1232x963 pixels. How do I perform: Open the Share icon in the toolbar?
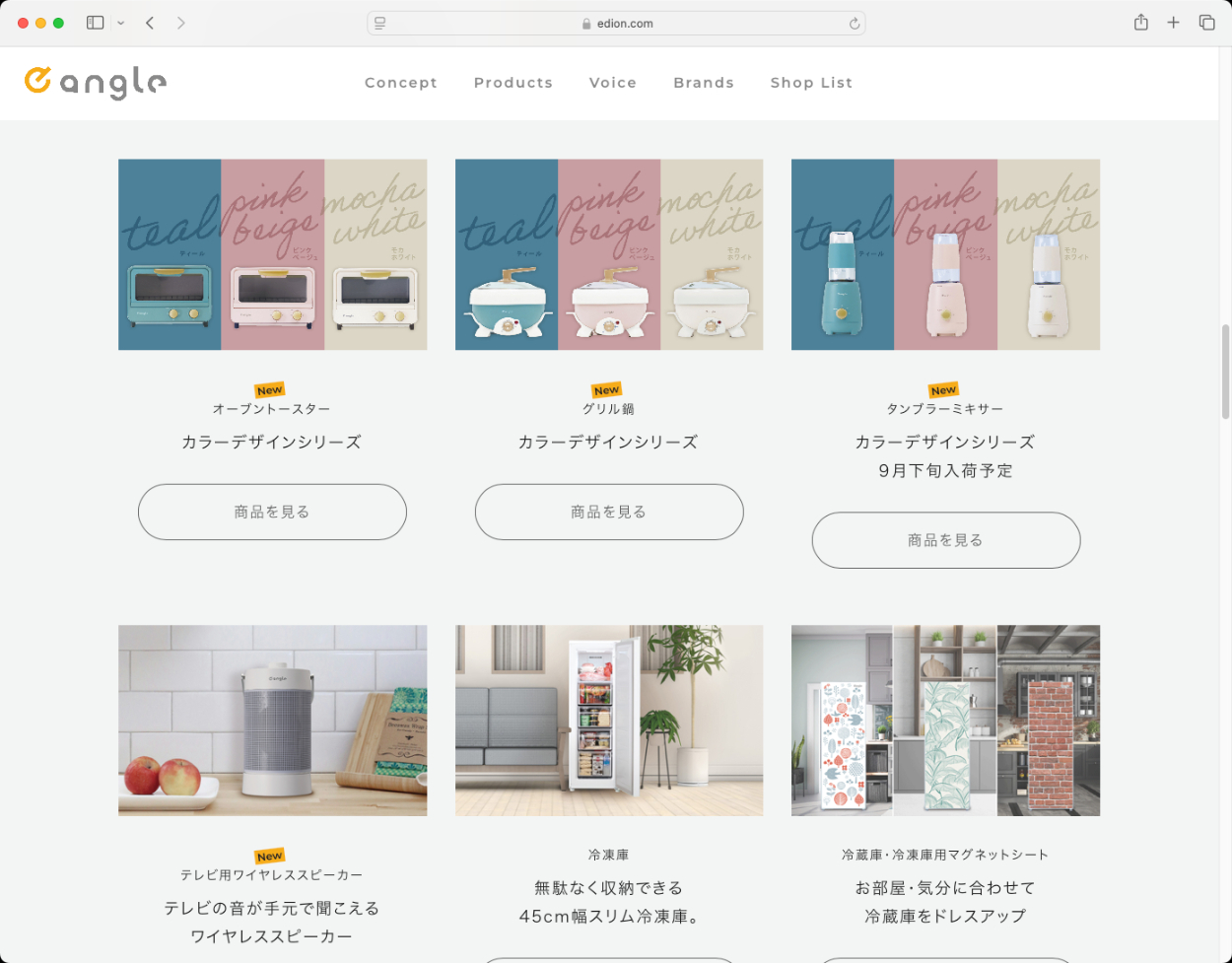point(1140,23)
